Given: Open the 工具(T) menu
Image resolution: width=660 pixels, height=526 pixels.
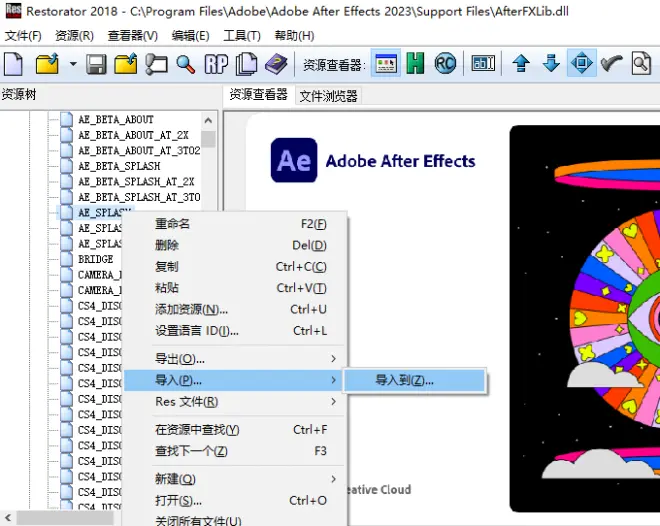Looking at the screenshot, I should 242,36.
